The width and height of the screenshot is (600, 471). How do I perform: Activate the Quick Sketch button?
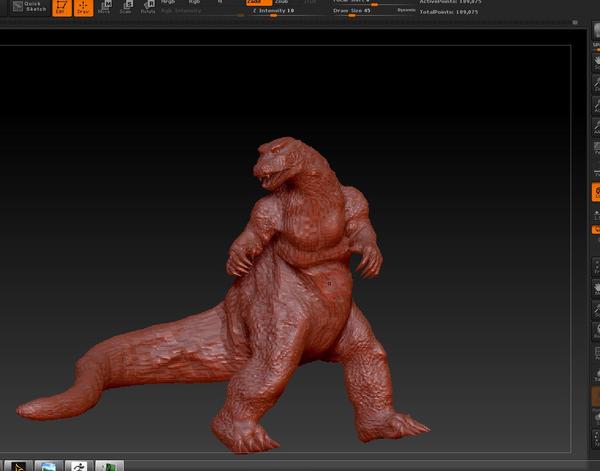29,7
